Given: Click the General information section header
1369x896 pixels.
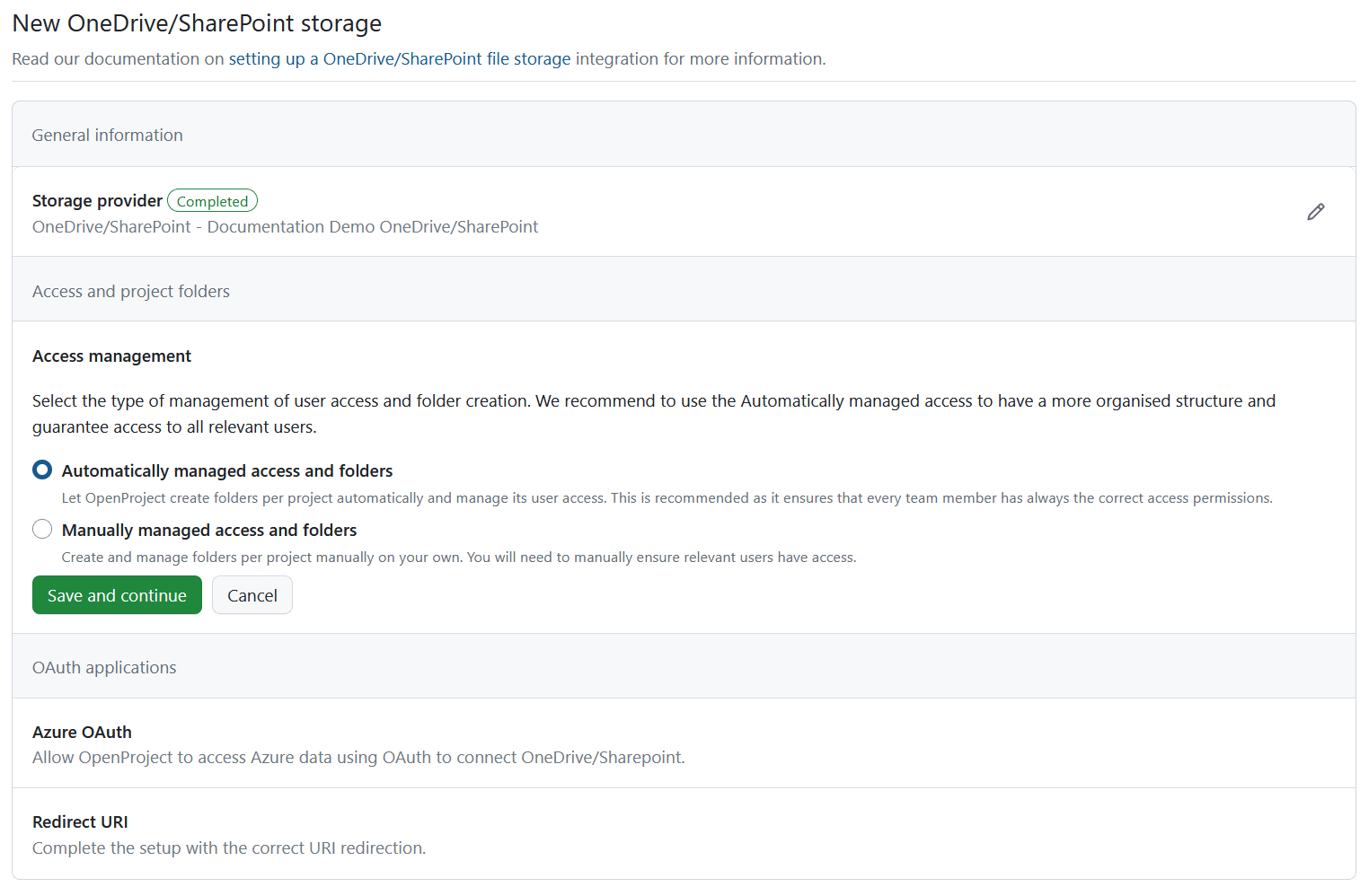Looking at the screenshot, I should pos(107,134).
